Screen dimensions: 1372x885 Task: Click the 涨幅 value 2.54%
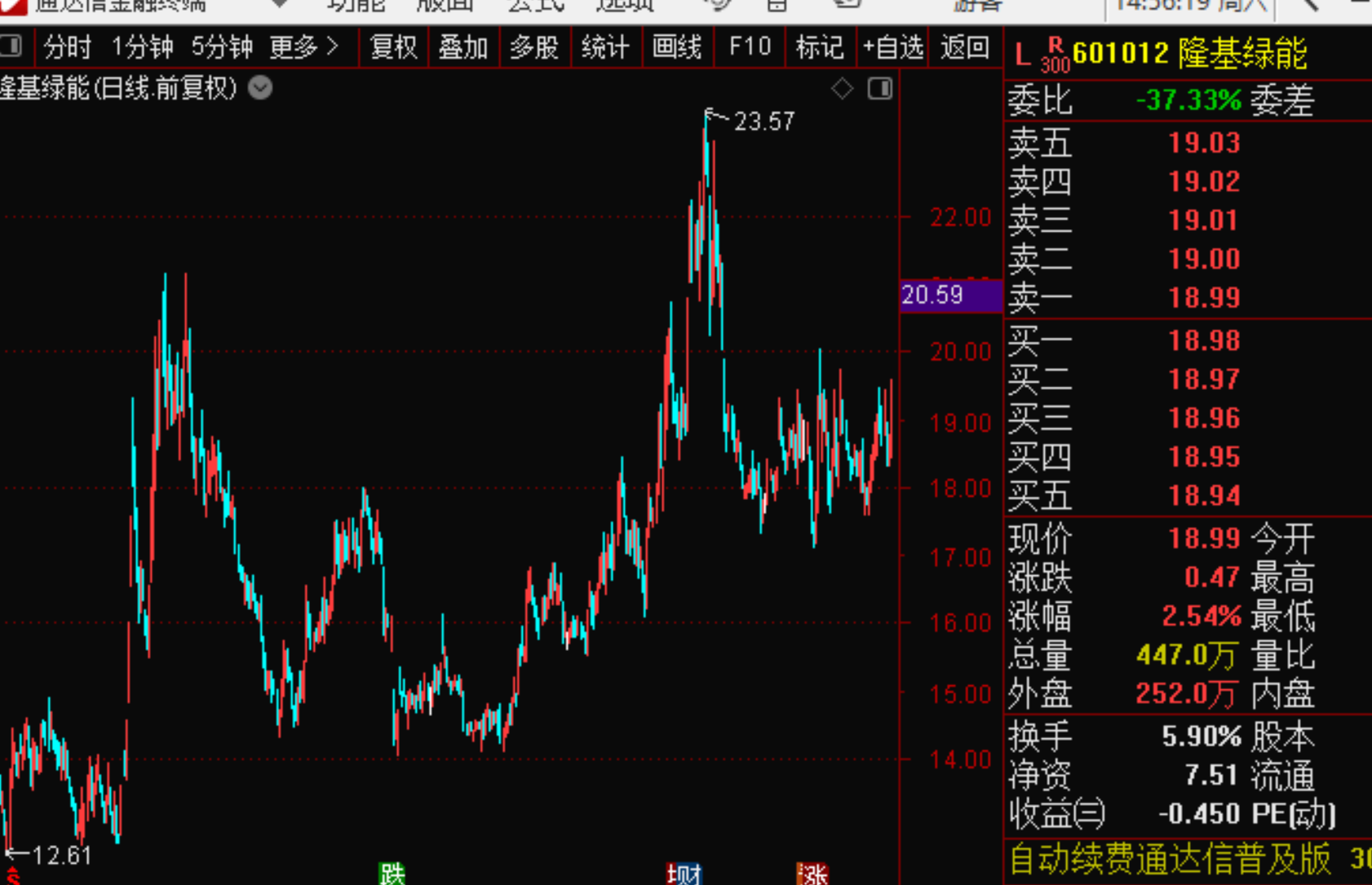1202,616
